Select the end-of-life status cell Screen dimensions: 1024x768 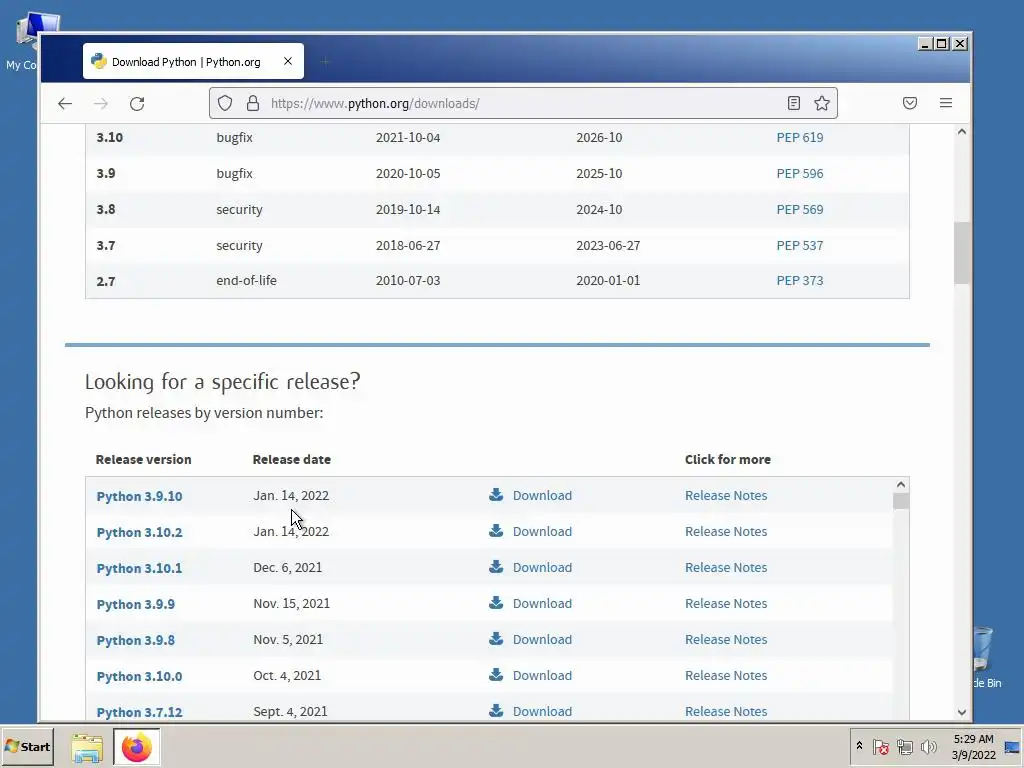246,281
